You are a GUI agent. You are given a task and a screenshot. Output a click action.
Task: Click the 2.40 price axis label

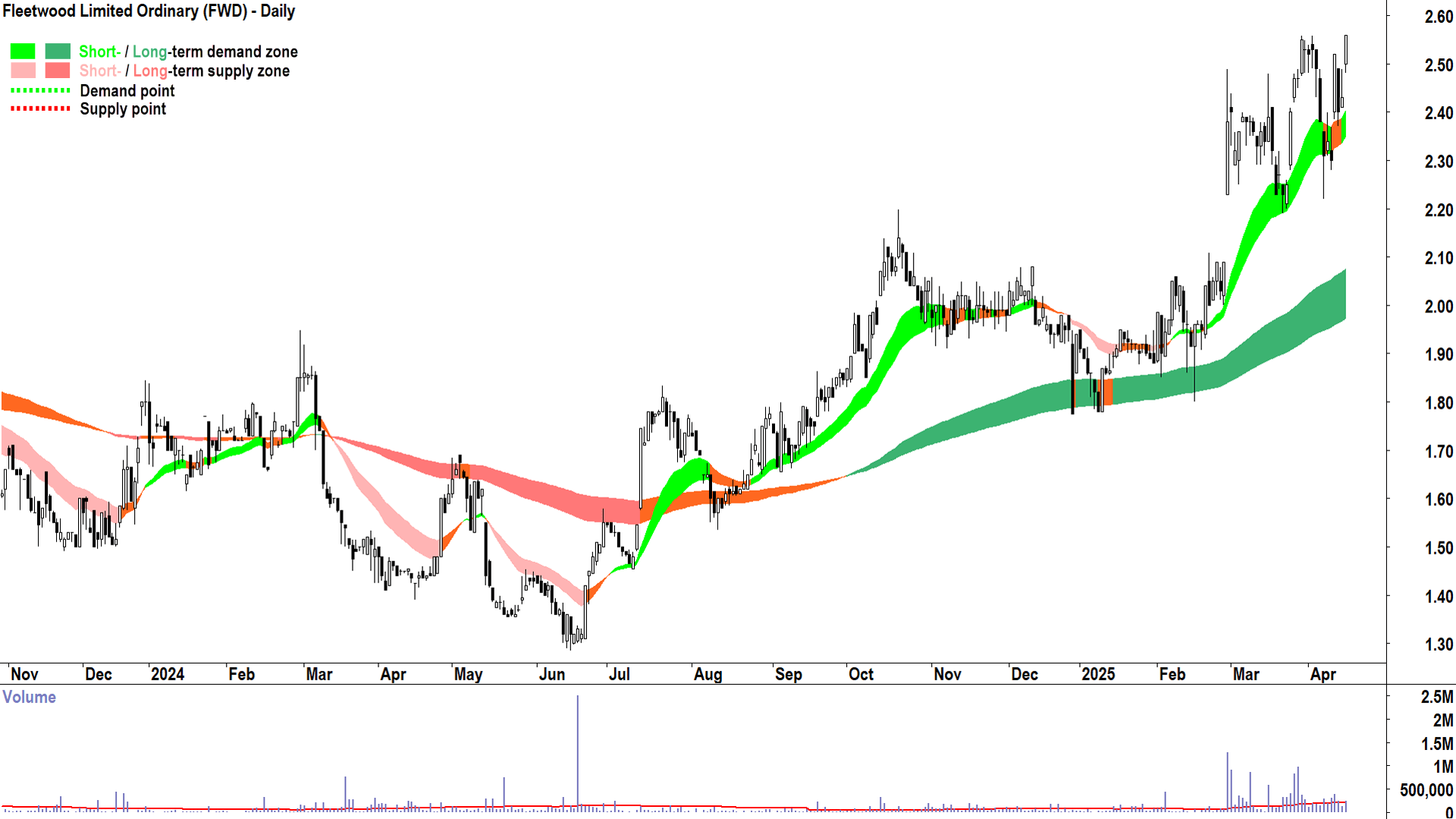(1439, 113)
